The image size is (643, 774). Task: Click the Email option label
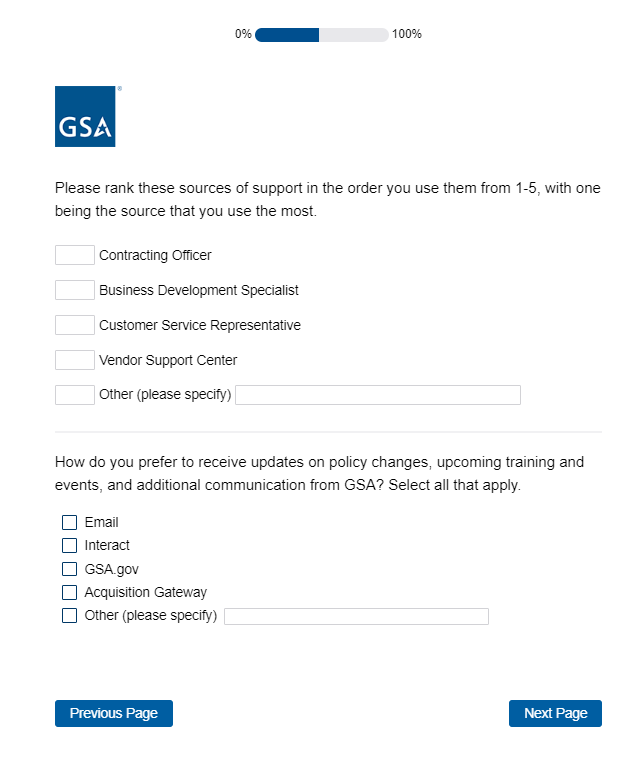102,522
